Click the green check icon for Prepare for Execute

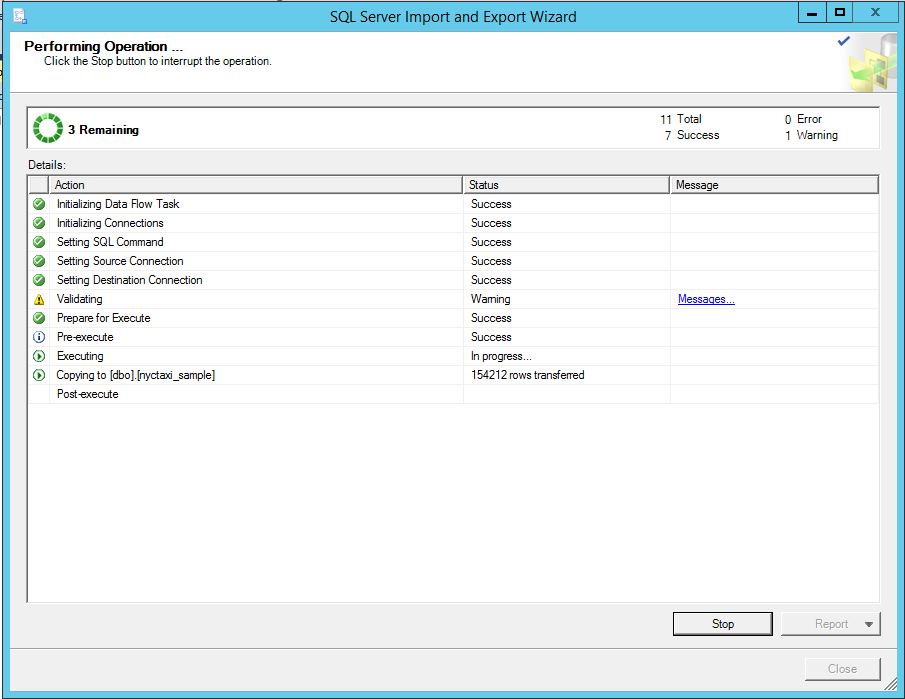(x=39, y=318)
